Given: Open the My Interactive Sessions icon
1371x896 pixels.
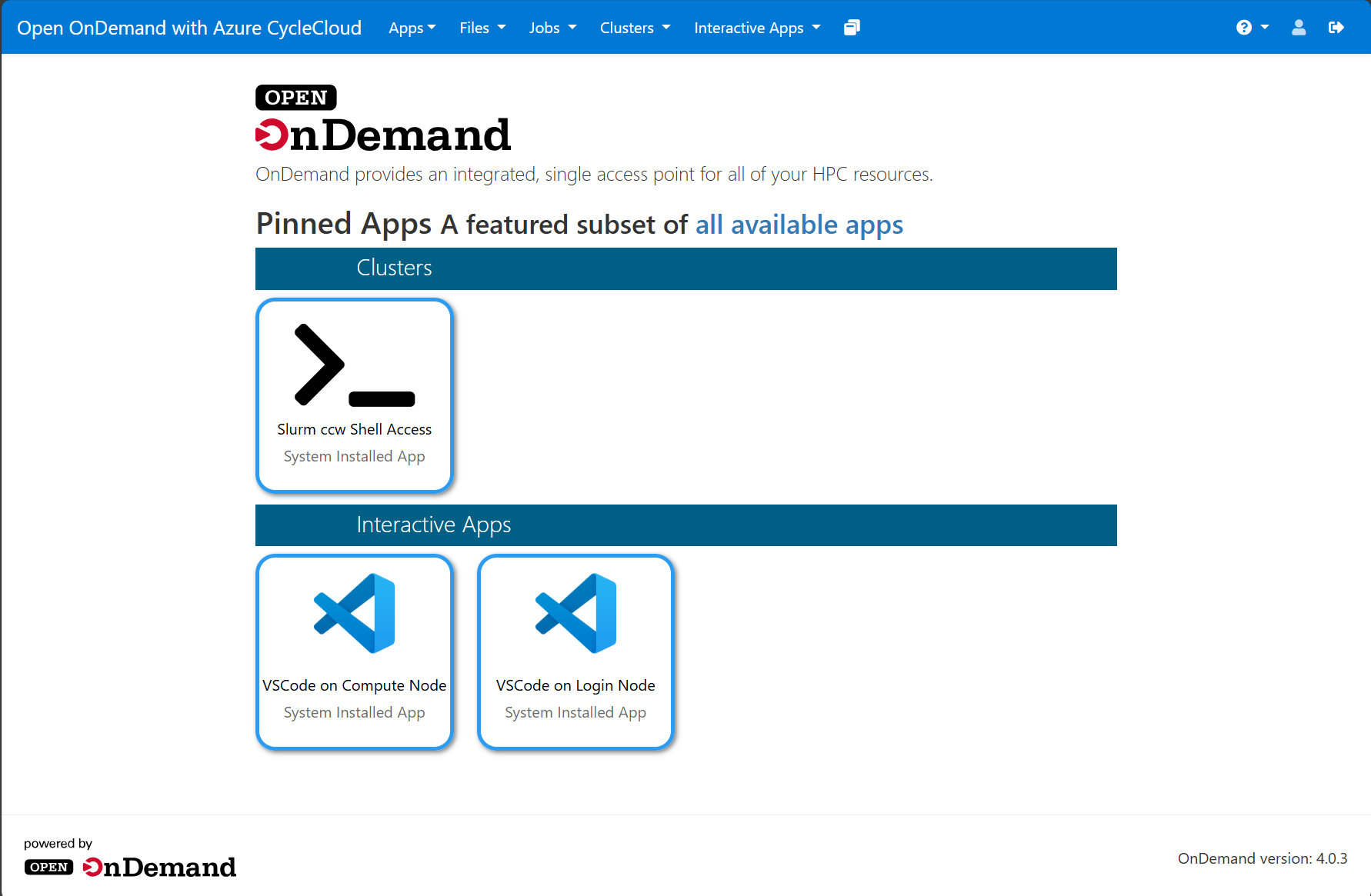Looking at the screenshot, I should coord(852,28).
